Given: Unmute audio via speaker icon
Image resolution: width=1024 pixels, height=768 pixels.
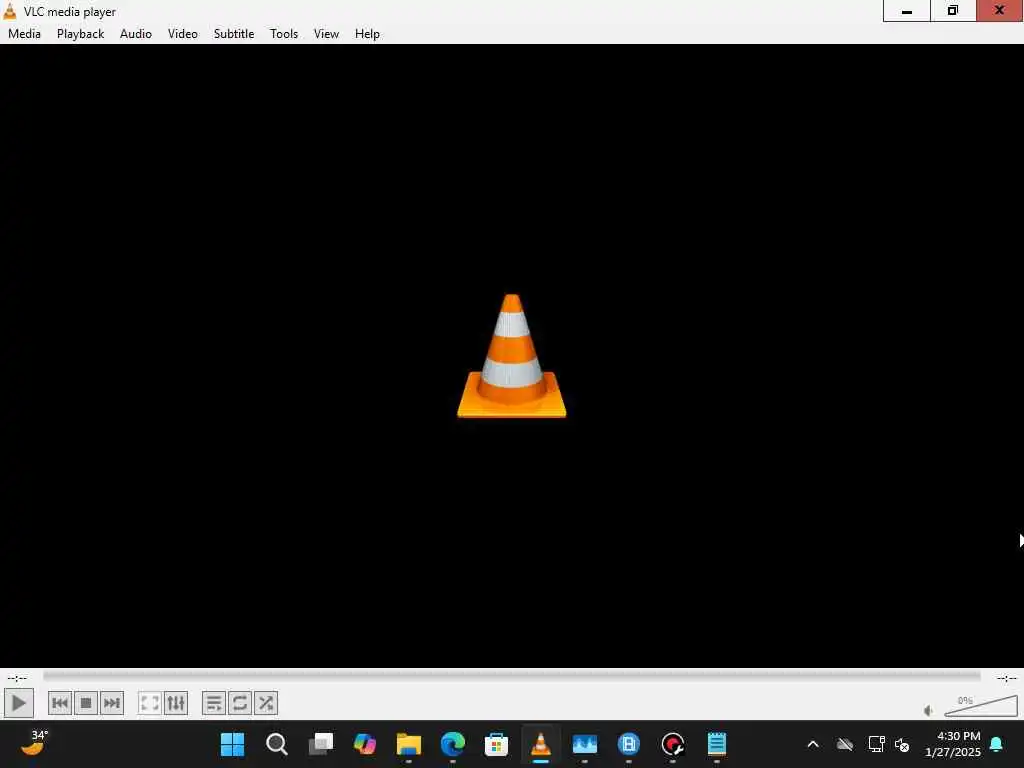Looking at the screenshot, I should 929,711.
